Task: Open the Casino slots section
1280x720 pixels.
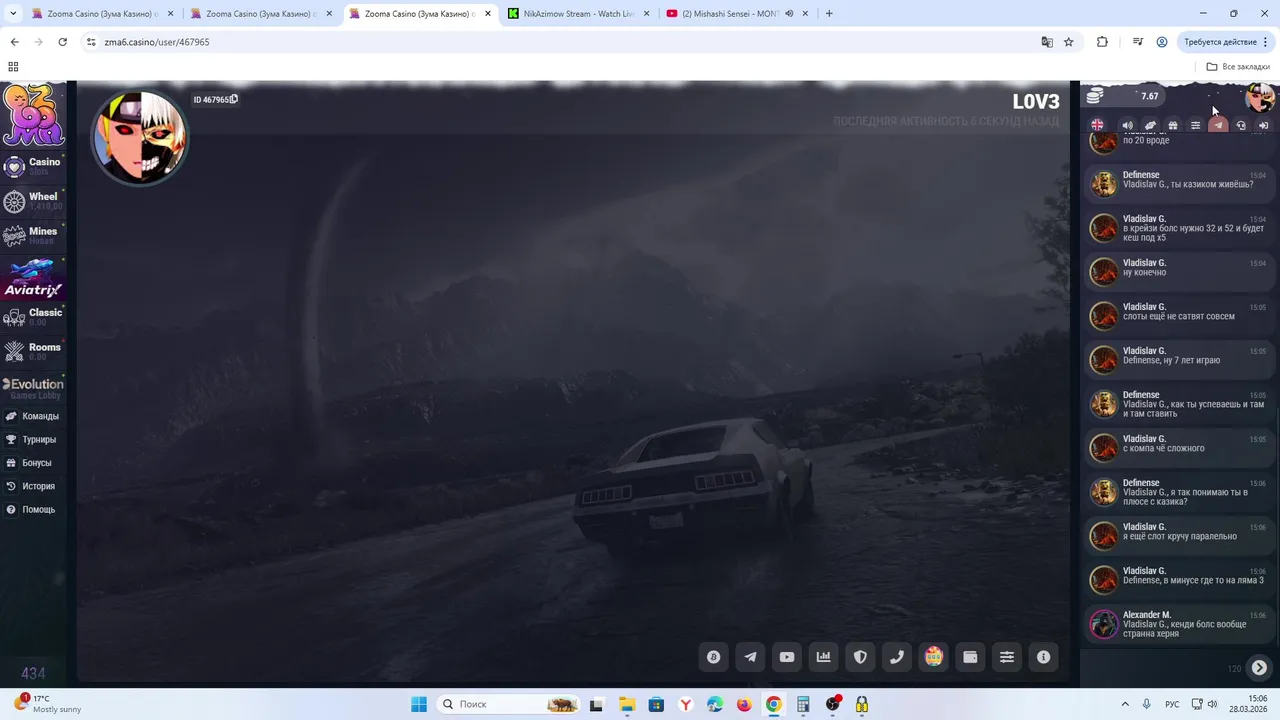Action: point(33,166)
